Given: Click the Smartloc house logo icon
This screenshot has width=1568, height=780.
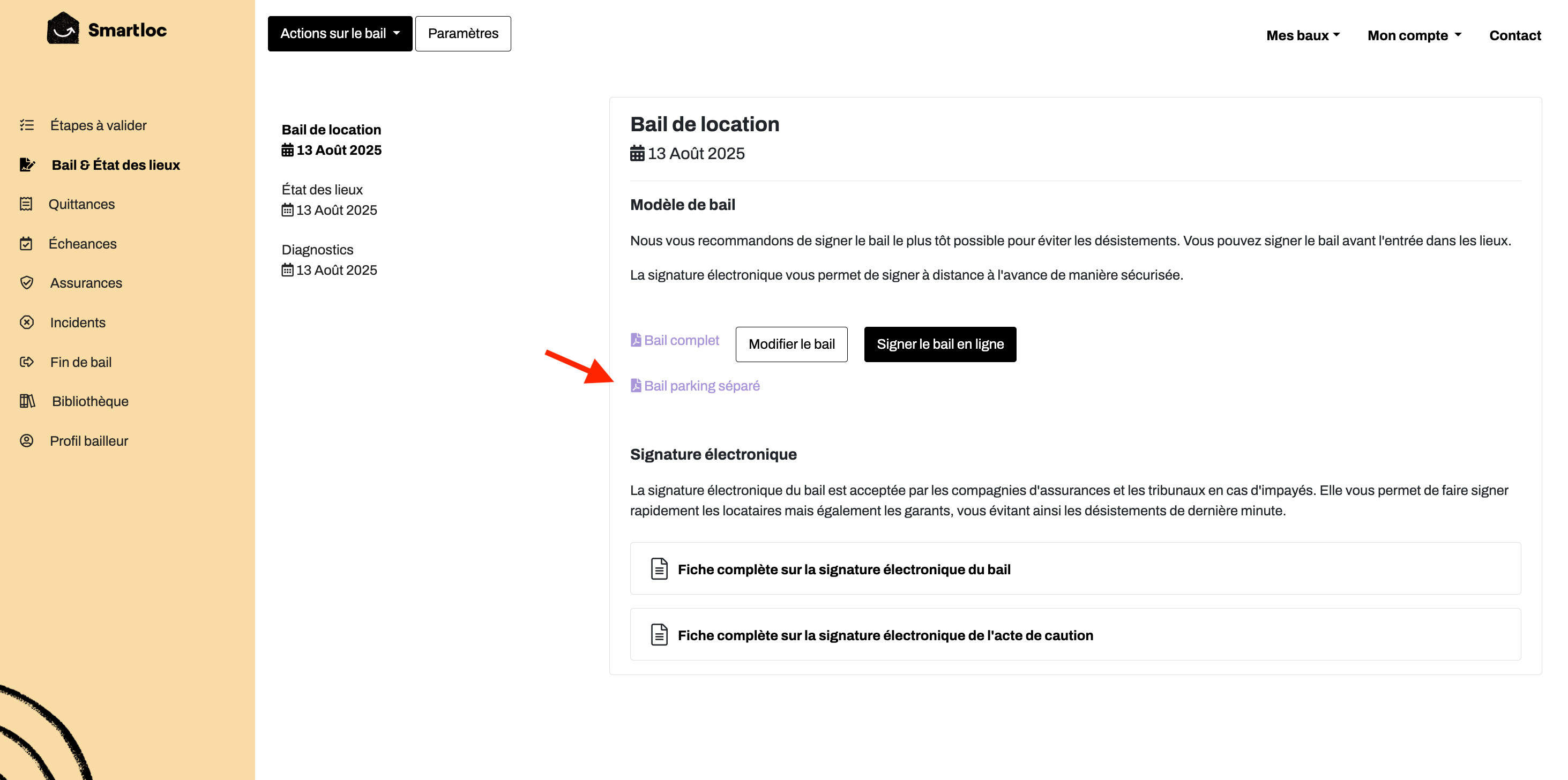Looking at the screenshot, I should click(63, 28).
